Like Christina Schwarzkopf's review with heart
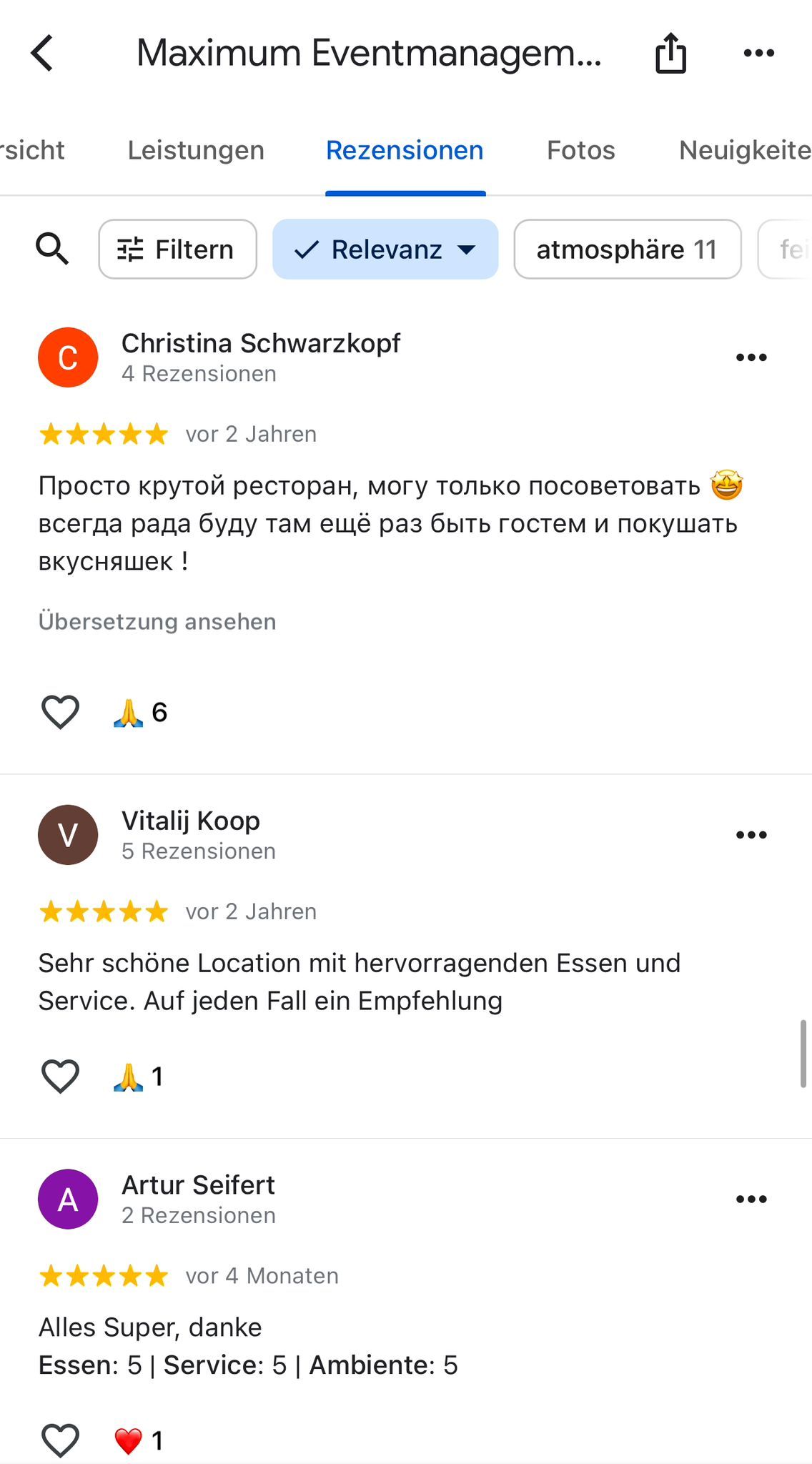The image size is (812, 1464). point(60,713)
